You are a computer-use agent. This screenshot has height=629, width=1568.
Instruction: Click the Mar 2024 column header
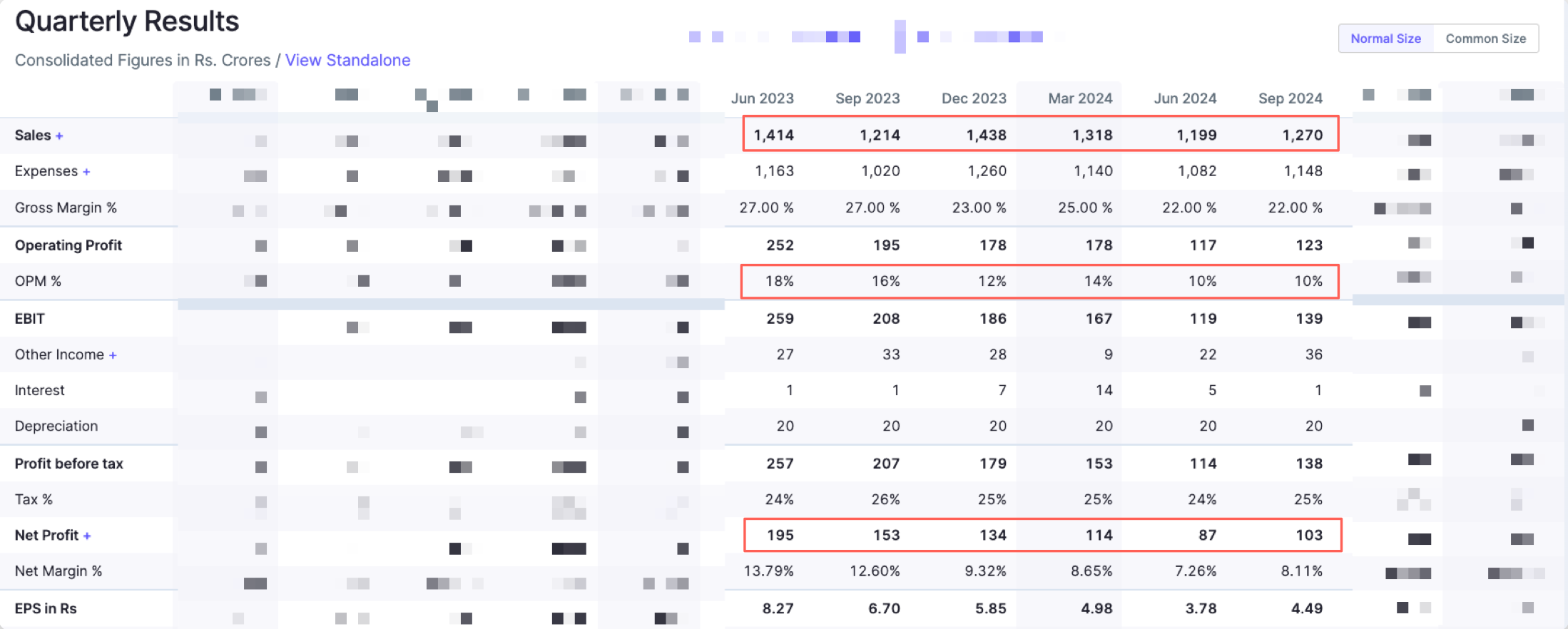point(1080,98)
